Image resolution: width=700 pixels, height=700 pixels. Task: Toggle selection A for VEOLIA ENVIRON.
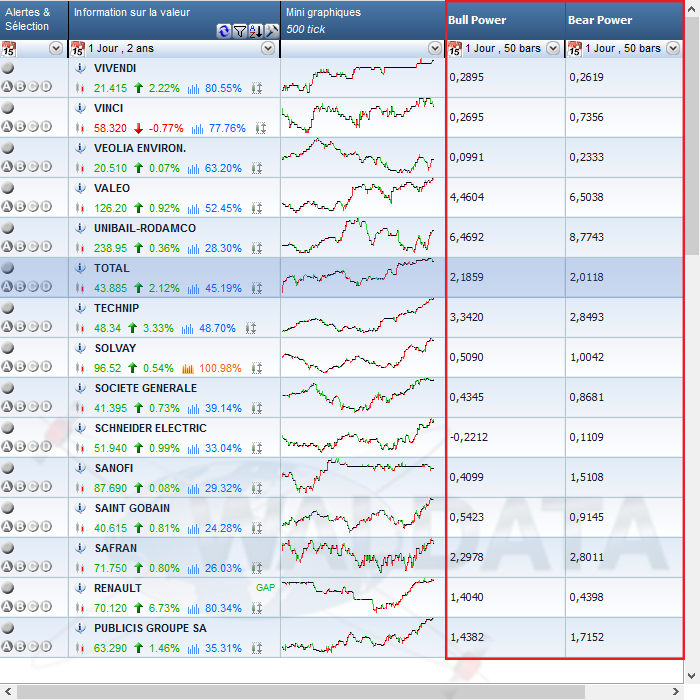[7, 167]
